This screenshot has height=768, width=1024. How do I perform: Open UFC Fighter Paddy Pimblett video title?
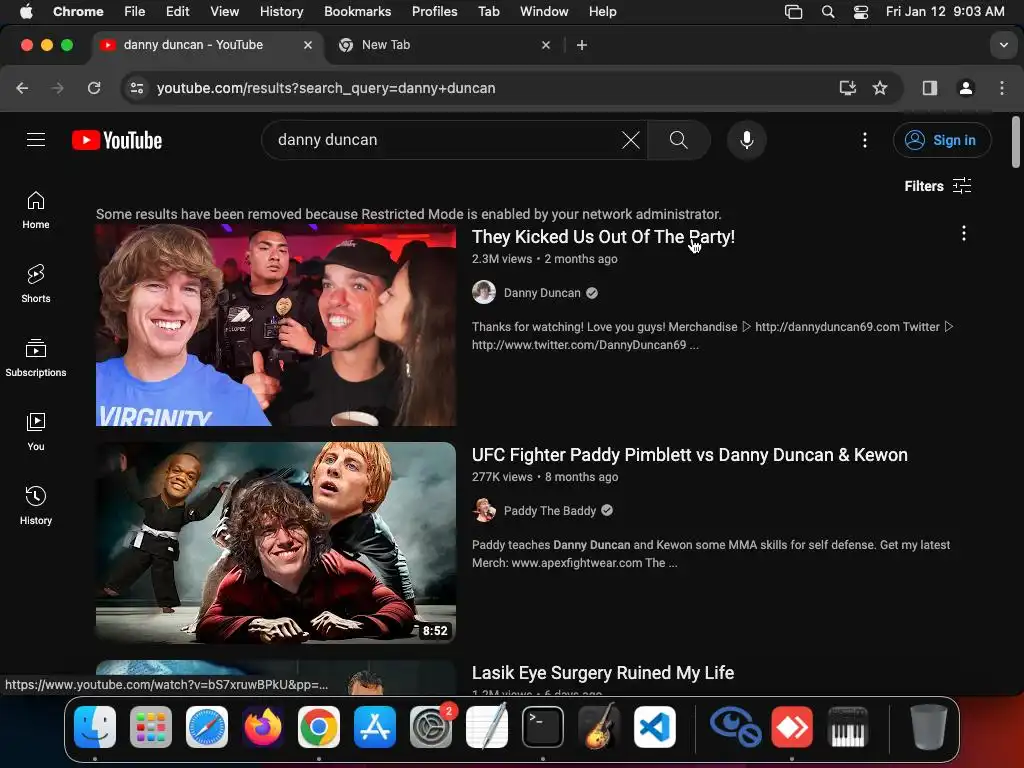coord(690,455)
